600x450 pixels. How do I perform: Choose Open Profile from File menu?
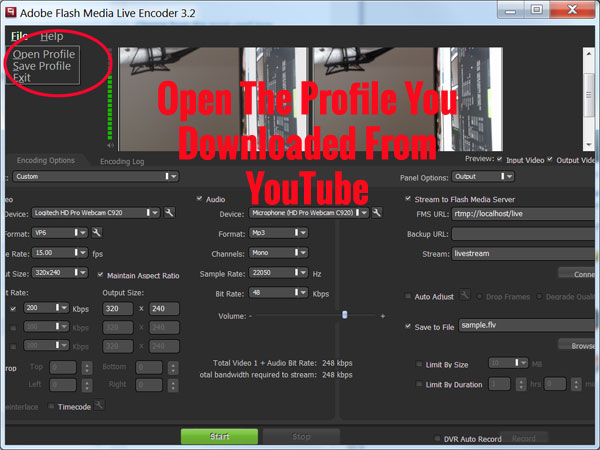(x=44, y=54)
